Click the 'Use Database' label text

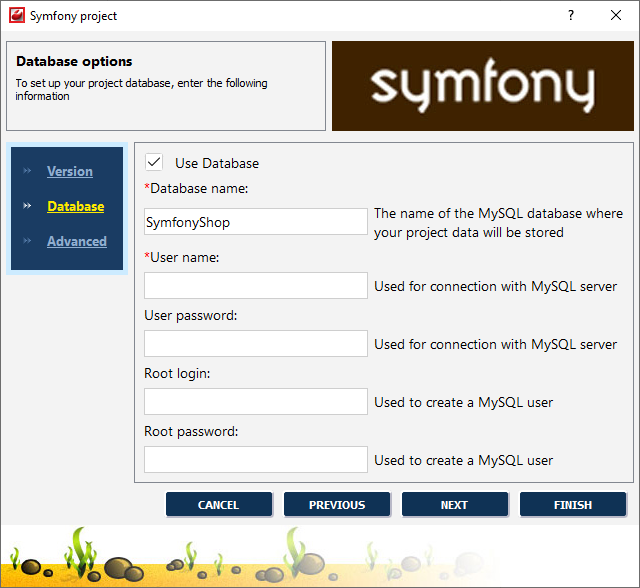pos(217,163)
